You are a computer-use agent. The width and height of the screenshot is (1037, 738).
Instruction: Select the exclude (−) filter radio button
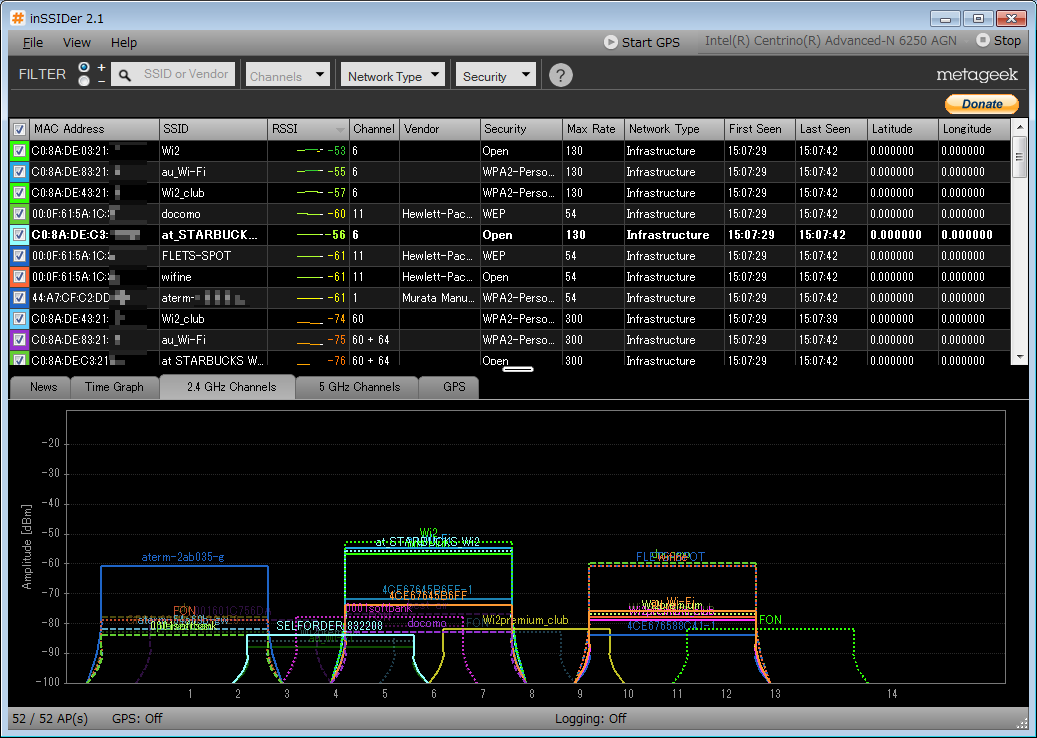point(84,81)
